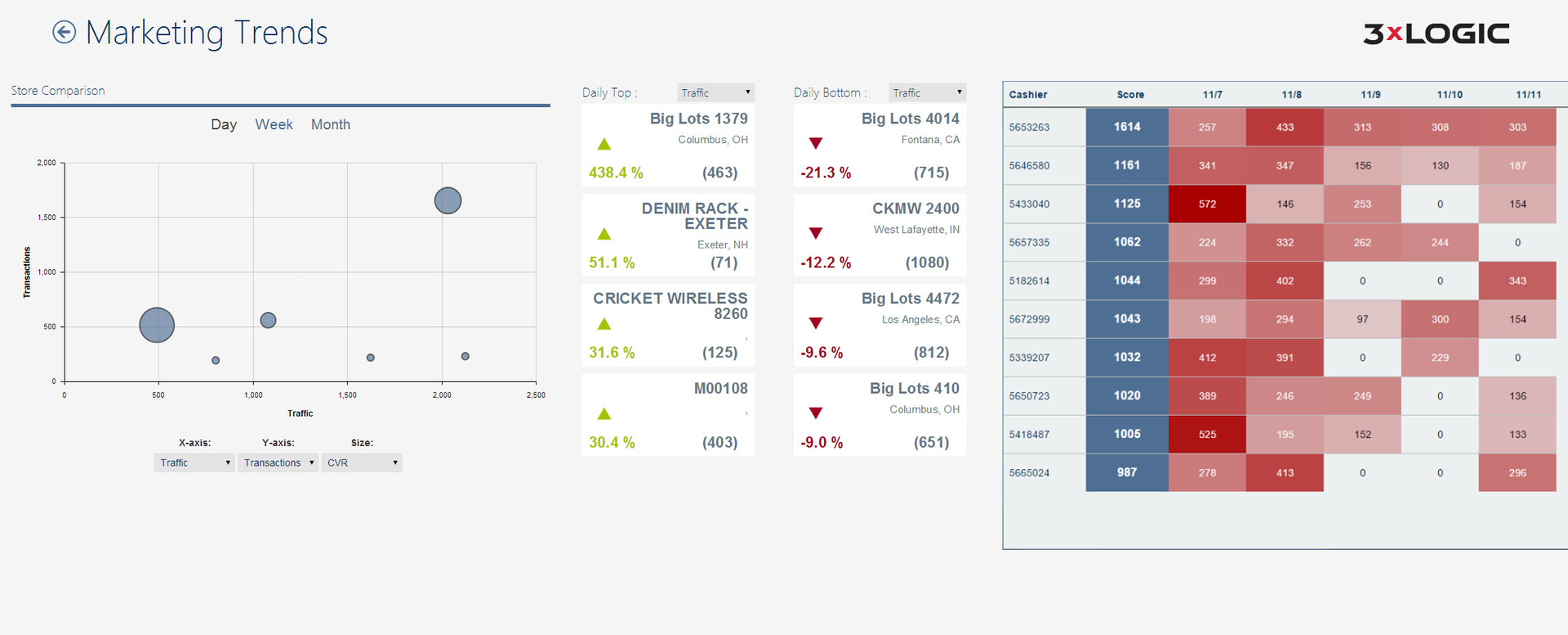Click the DENIM RACK - EXETER store name
Image resolution: width=1568 pixels, height=635 pixels.
point(696,216)
